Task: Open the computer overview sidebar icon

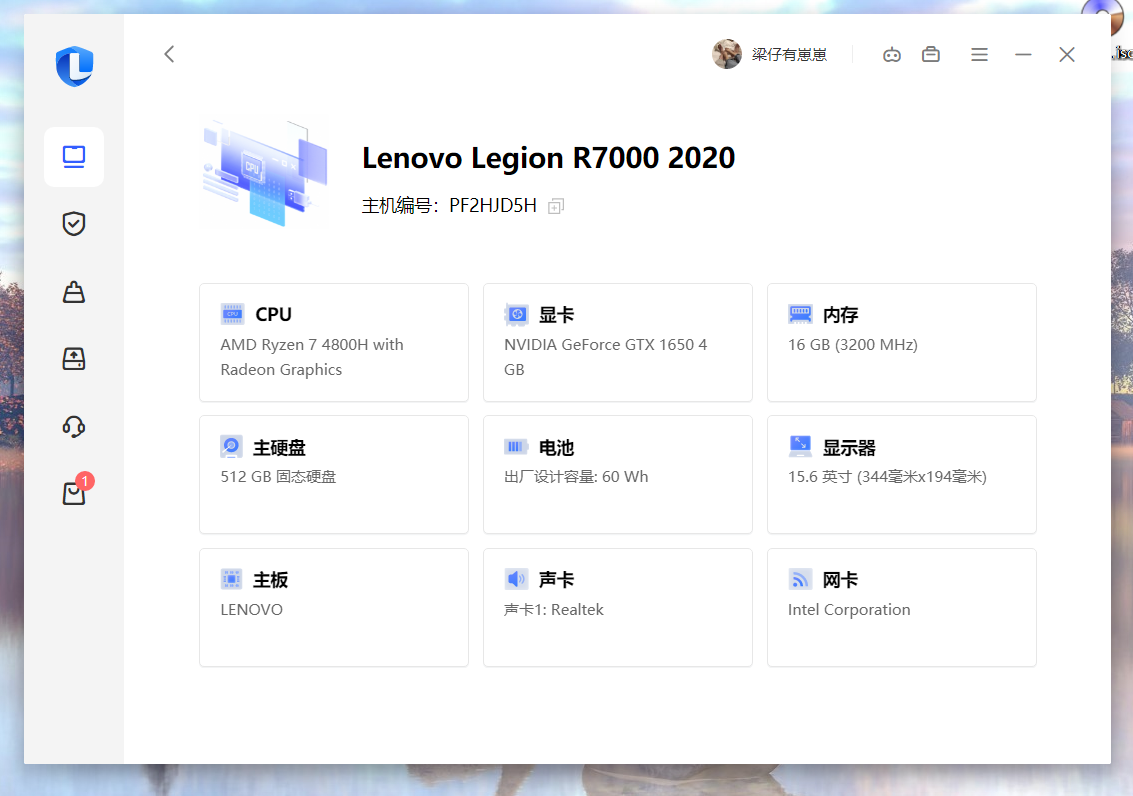Action: click(x=74, y=157)
